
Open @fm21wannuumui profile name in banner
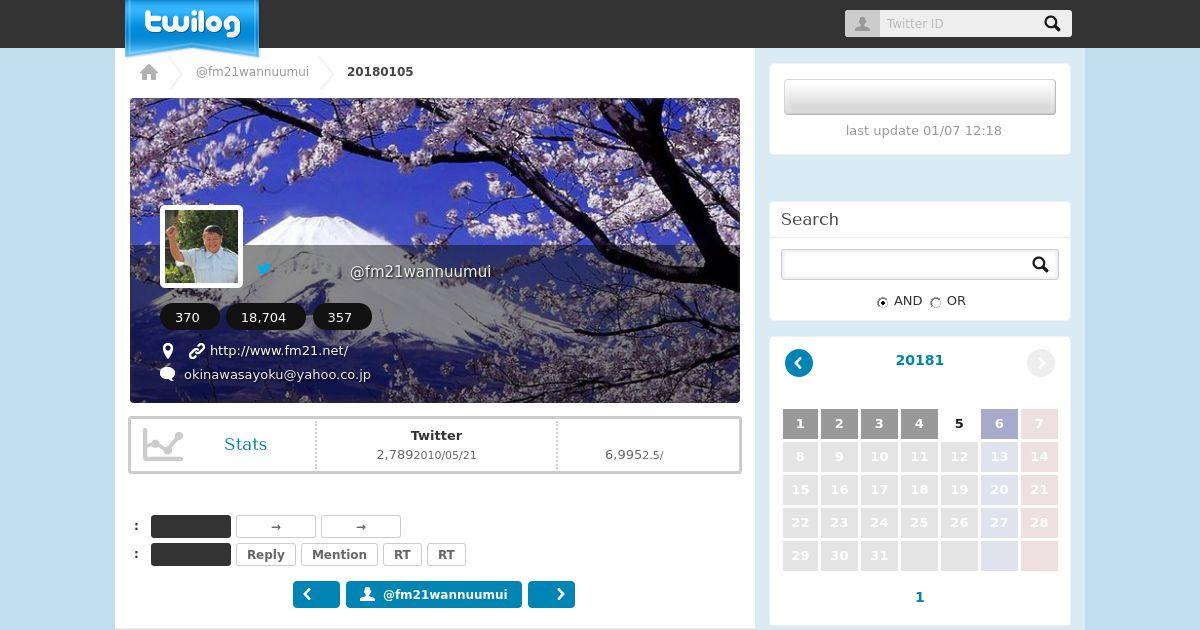420,272
